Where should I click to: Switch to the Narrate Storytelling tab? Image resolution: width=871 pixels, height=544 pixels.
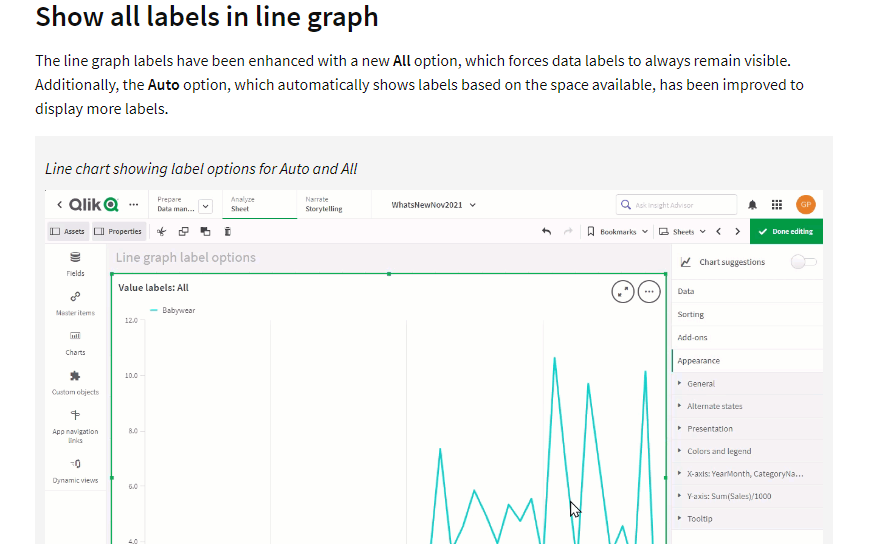(334, 204)
